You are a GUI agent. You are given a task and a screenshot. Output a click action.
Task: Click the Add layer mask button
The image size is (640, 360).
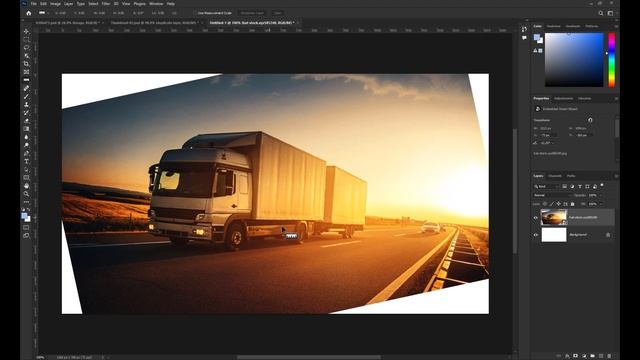[576, 356]
